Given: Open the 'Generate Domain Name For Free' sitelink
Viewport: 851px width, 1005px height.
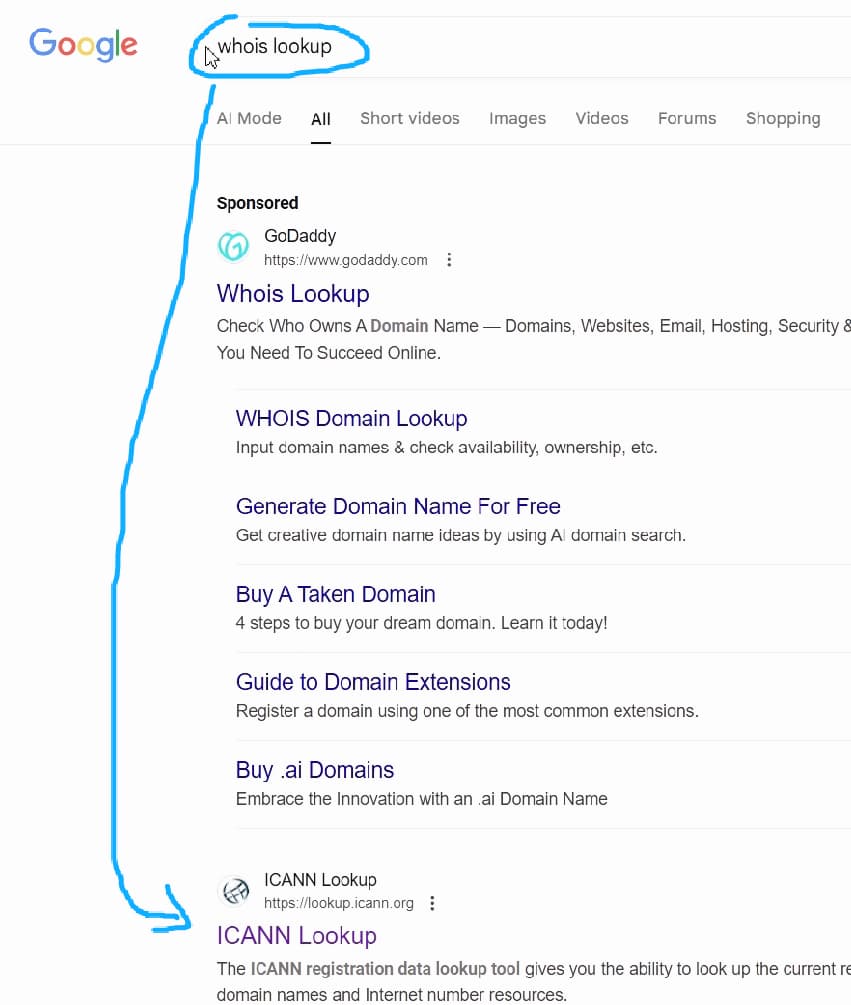Looking at the screenshot, I should 398,506.
